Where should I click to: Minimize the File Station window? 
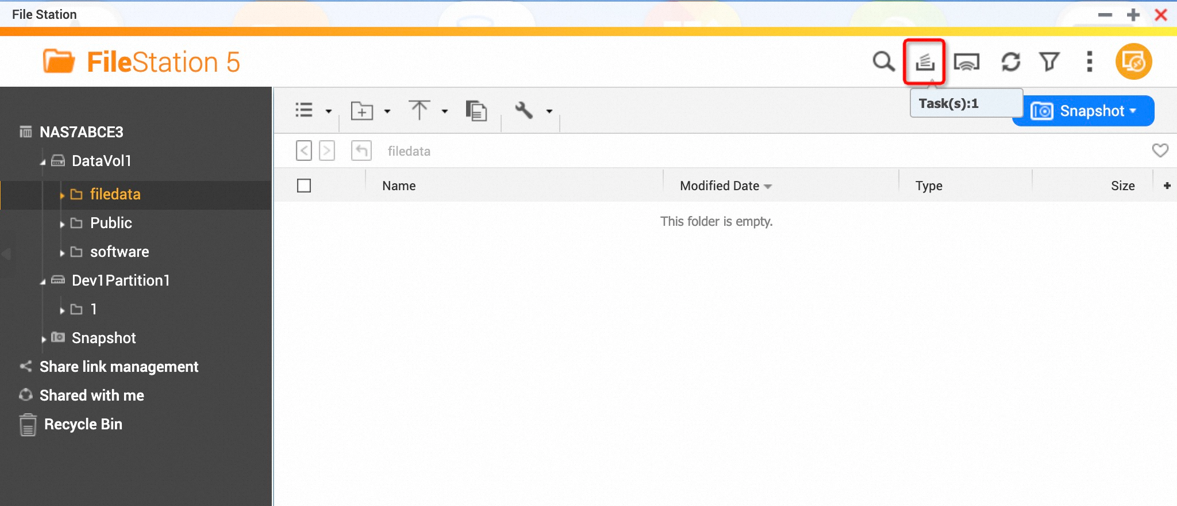pos(1104,14)
